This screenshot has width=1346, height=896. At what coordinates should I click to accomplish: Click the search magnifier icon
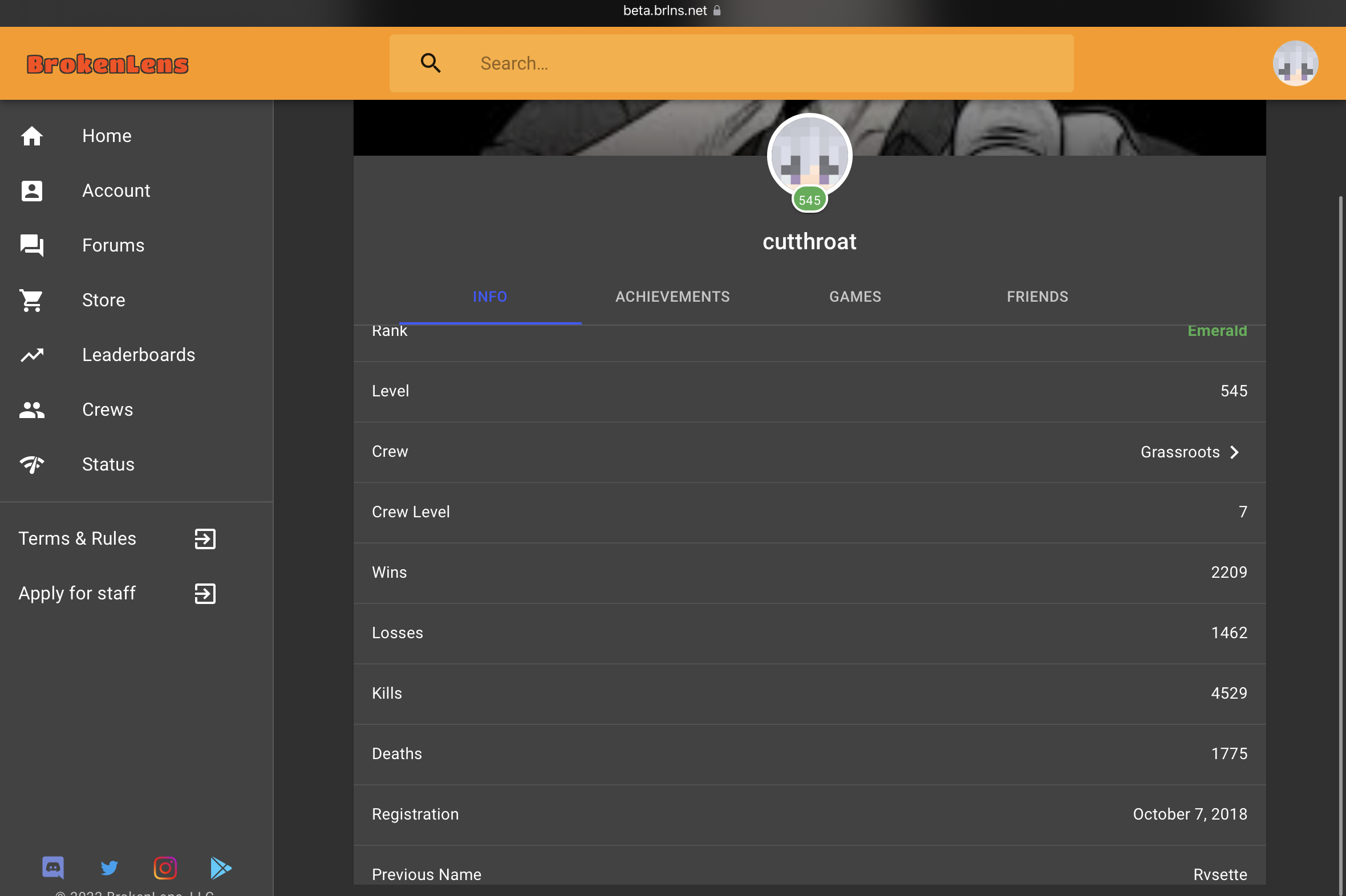pos(431,63)
